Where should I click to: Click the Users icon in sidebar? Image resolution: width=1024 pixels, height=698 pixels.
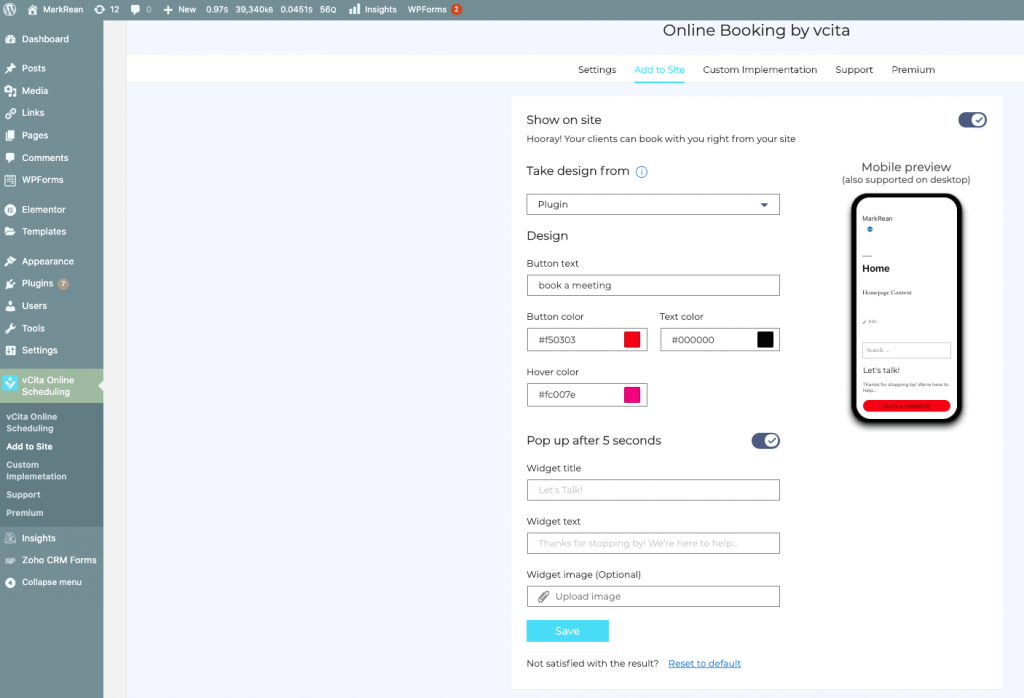(x=10, y=306)
